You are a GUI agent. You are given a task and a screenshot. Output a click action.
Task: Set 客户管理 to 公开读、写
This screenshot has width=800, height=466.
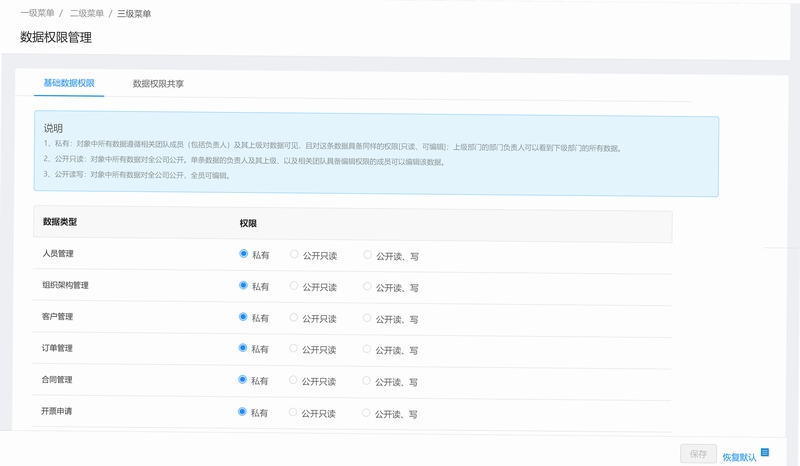click(367, 317)
